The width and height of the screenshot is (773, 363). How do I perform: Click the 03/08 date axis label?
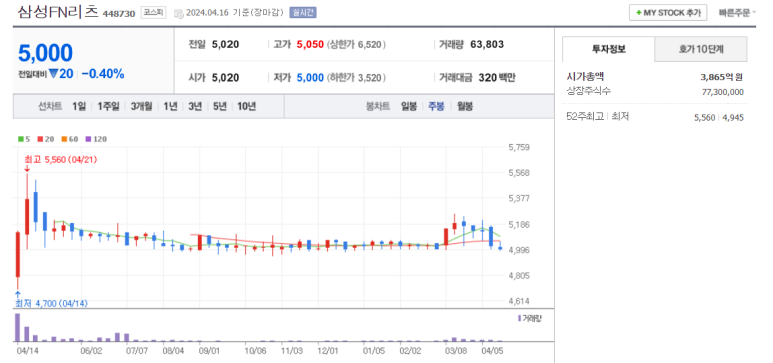coord(456,351)
